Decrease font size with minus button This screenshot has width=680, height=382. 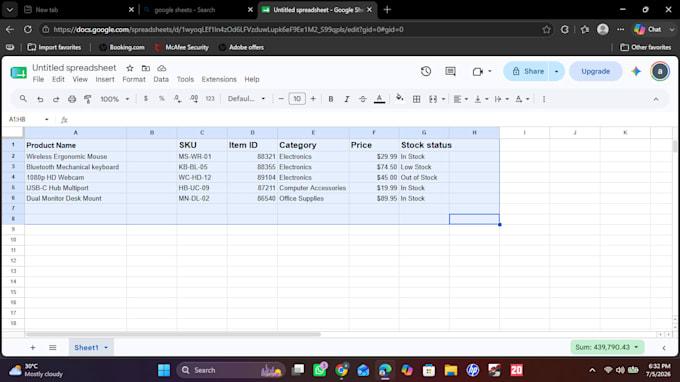click(x=281, y=99)
